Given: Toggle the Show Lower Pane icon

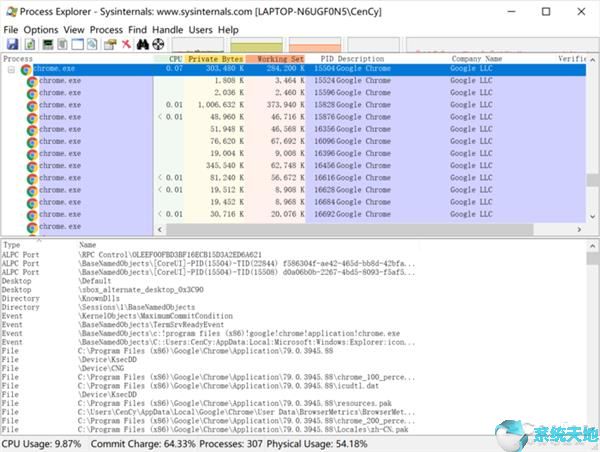Looking at the screenshot, I should coord(78,44).
